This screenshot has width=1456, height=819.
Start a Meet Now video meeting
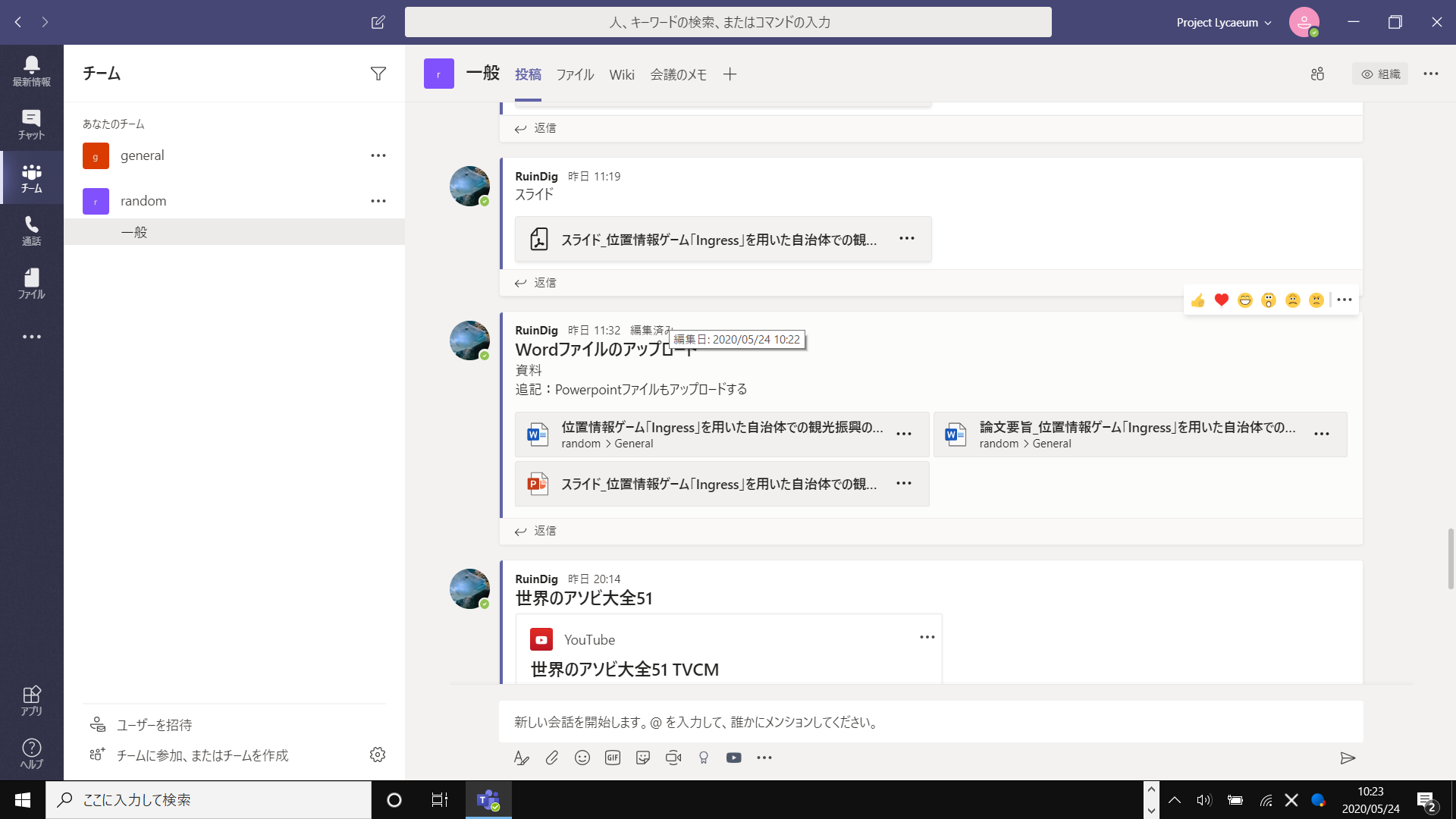point(673,758)
